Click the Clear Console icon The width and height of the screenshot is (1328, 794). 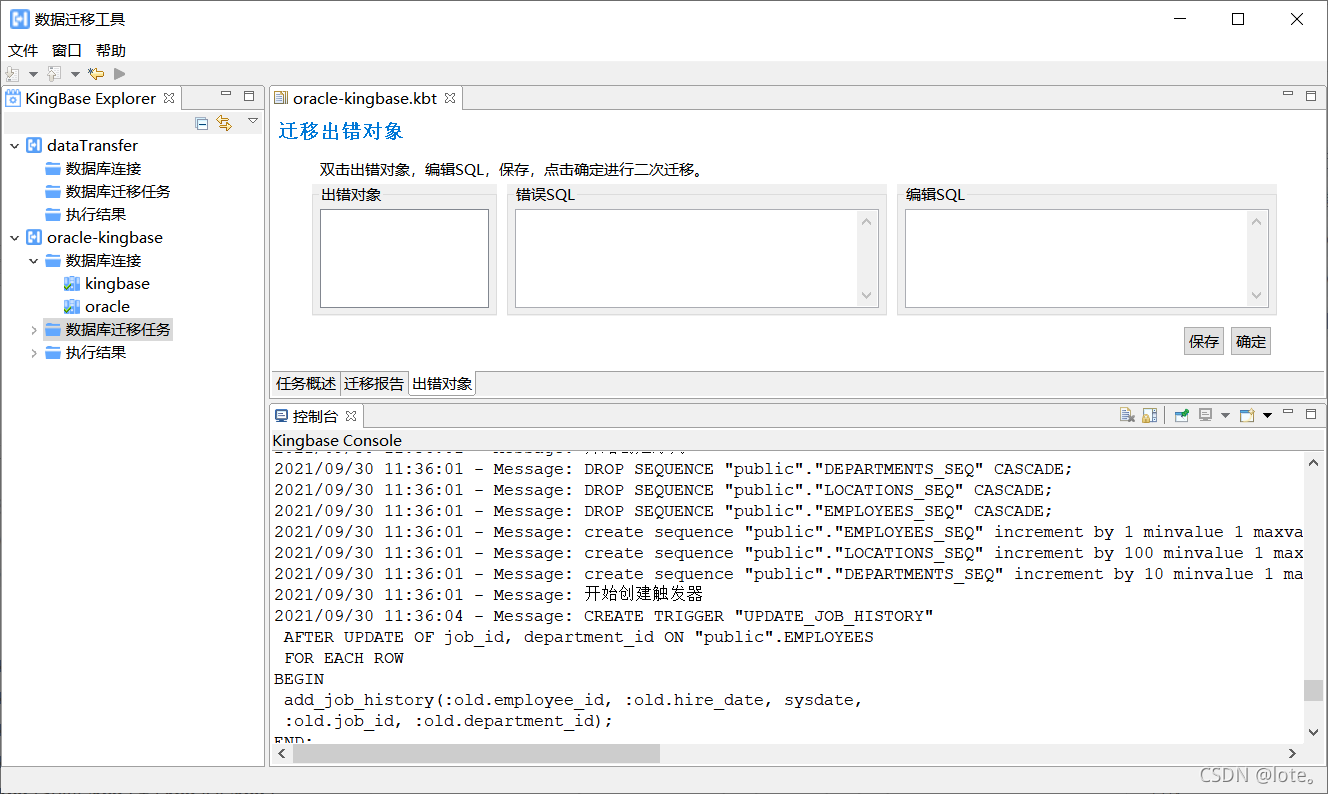1127,415
